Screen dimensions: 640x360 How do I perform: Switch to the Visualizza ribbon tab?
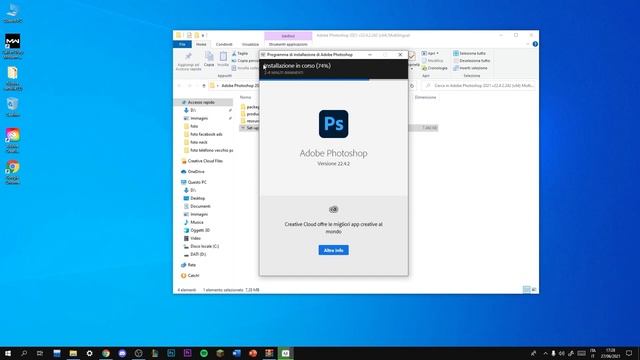(x=250, y=44)
